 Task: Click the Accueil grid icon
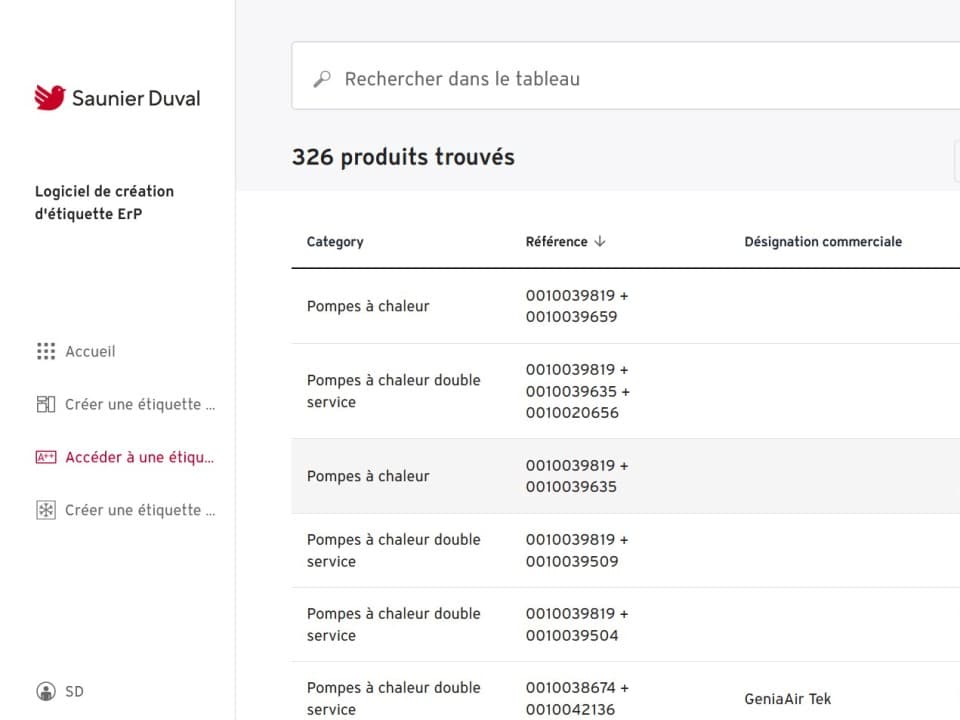pyautogui.click(x=46, y=351)
